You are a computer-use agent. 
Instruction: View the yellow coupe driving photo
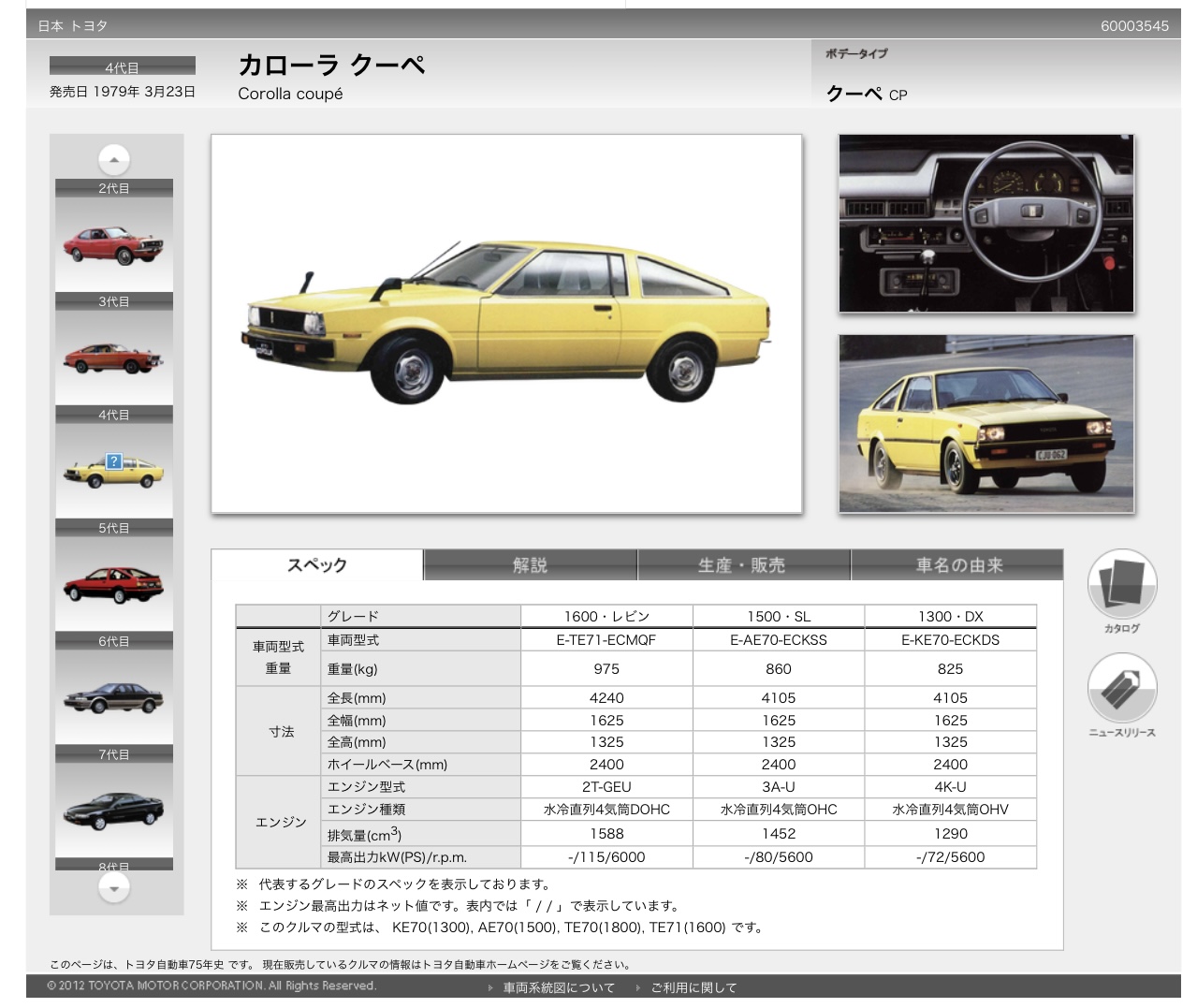(x=986, y=424)
